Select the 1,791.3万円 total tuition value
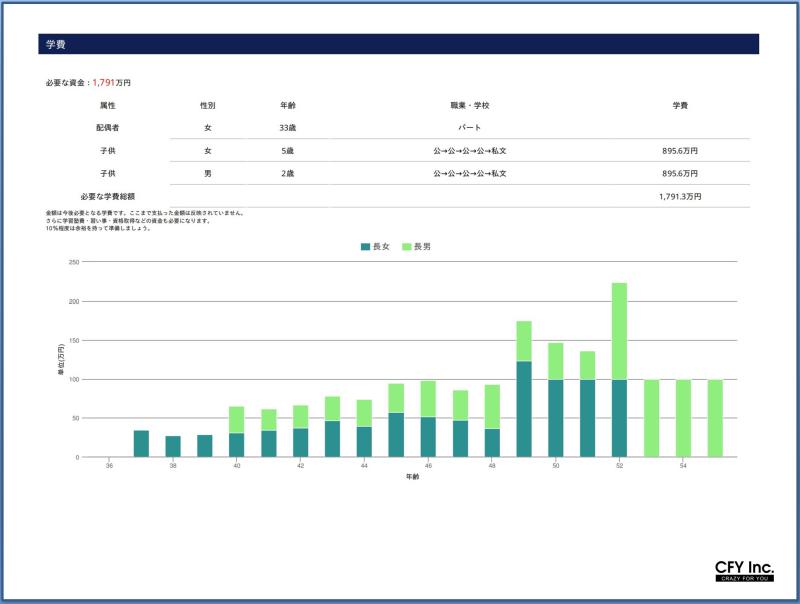 click(679, 197)
